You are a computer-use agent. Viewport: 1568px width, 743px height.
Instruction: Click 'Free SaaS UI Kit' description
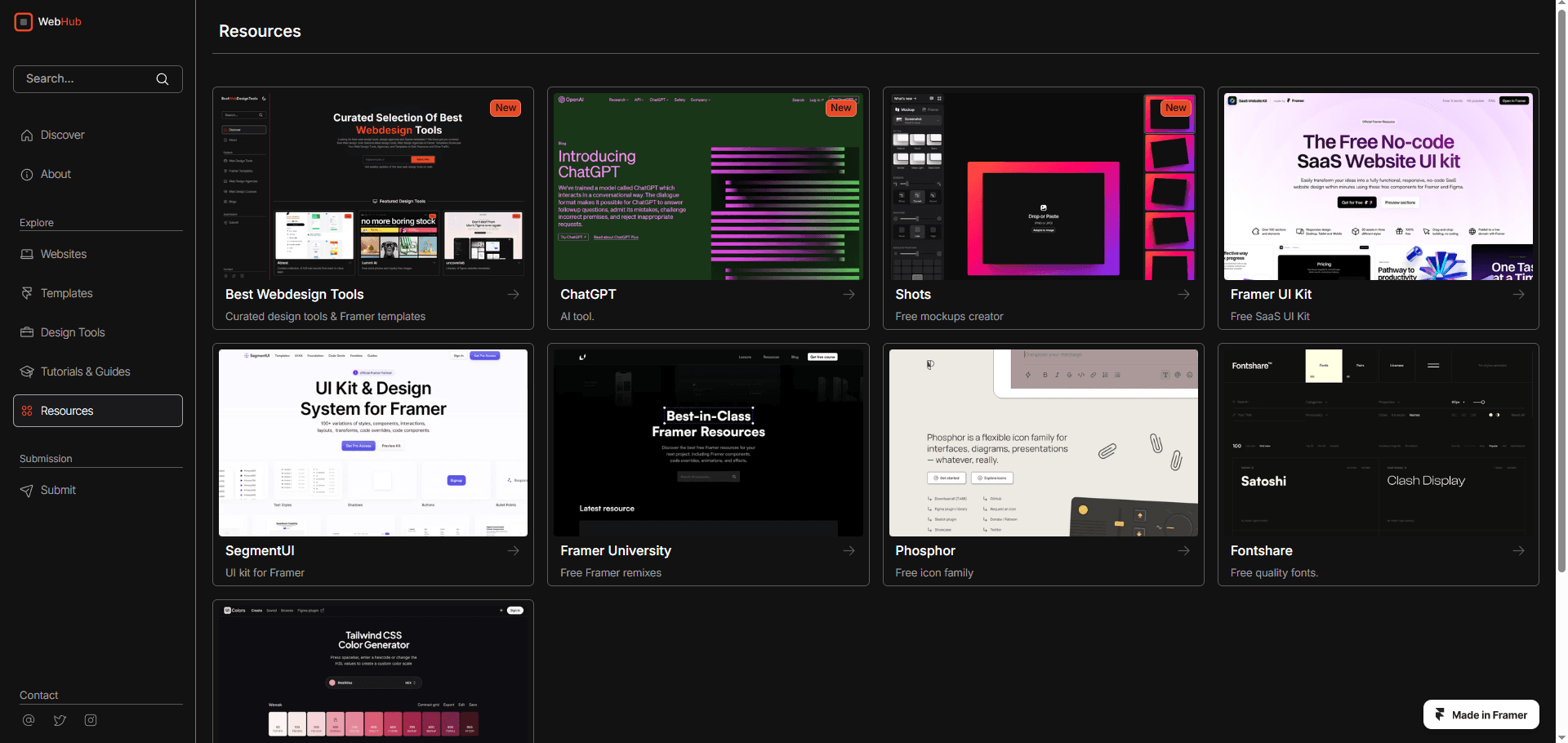click(x=1270, y=317)
